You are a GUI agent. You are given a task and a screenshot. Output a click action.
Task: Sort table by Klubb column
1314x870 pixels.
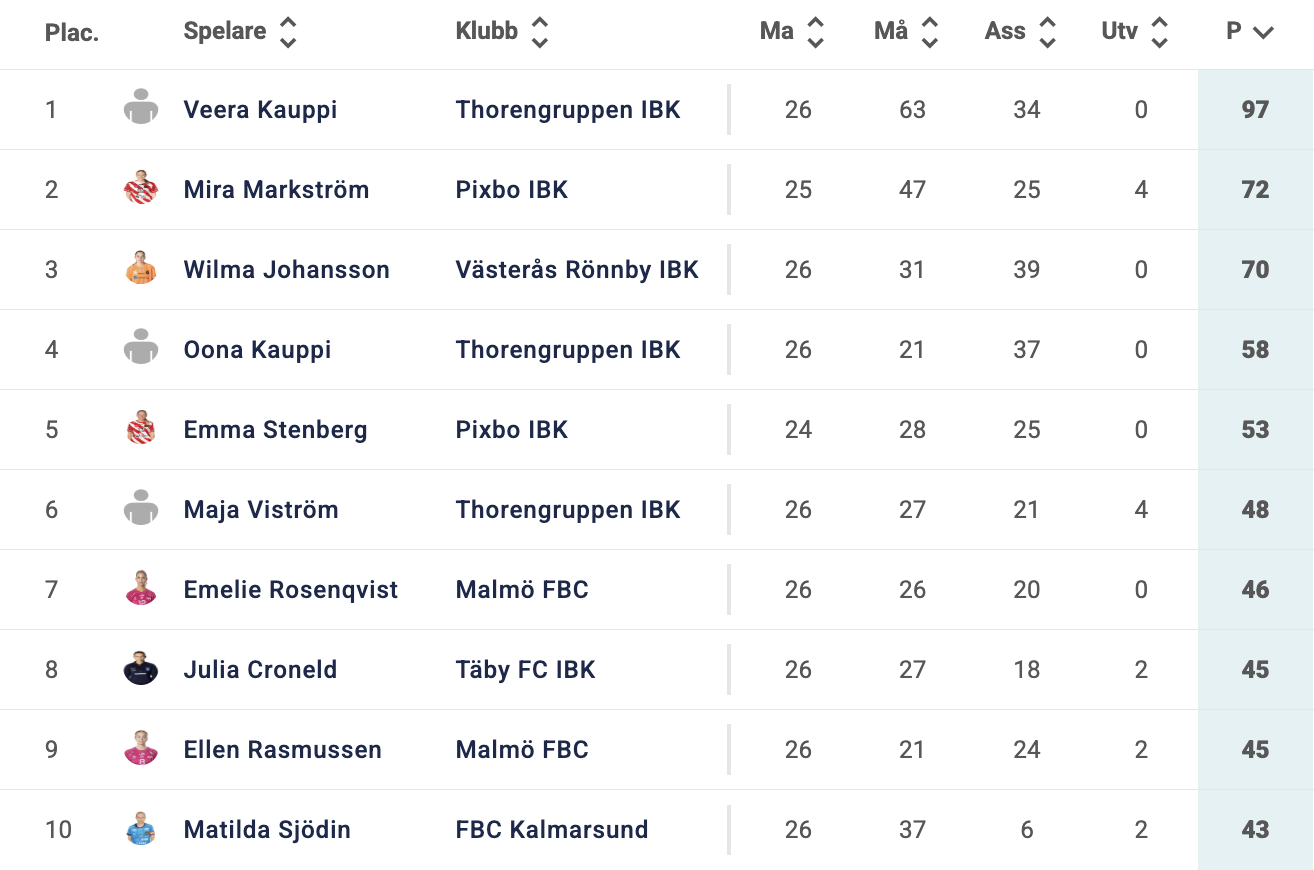[x=502, y=32]
